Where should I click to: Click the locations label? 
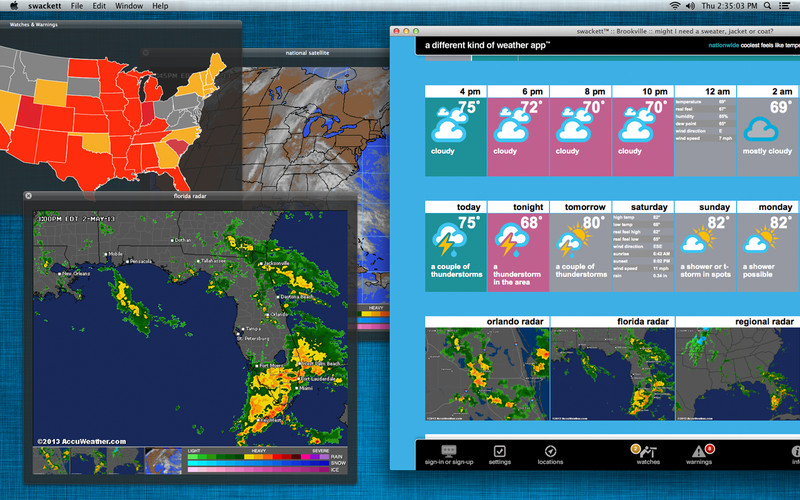550,462
